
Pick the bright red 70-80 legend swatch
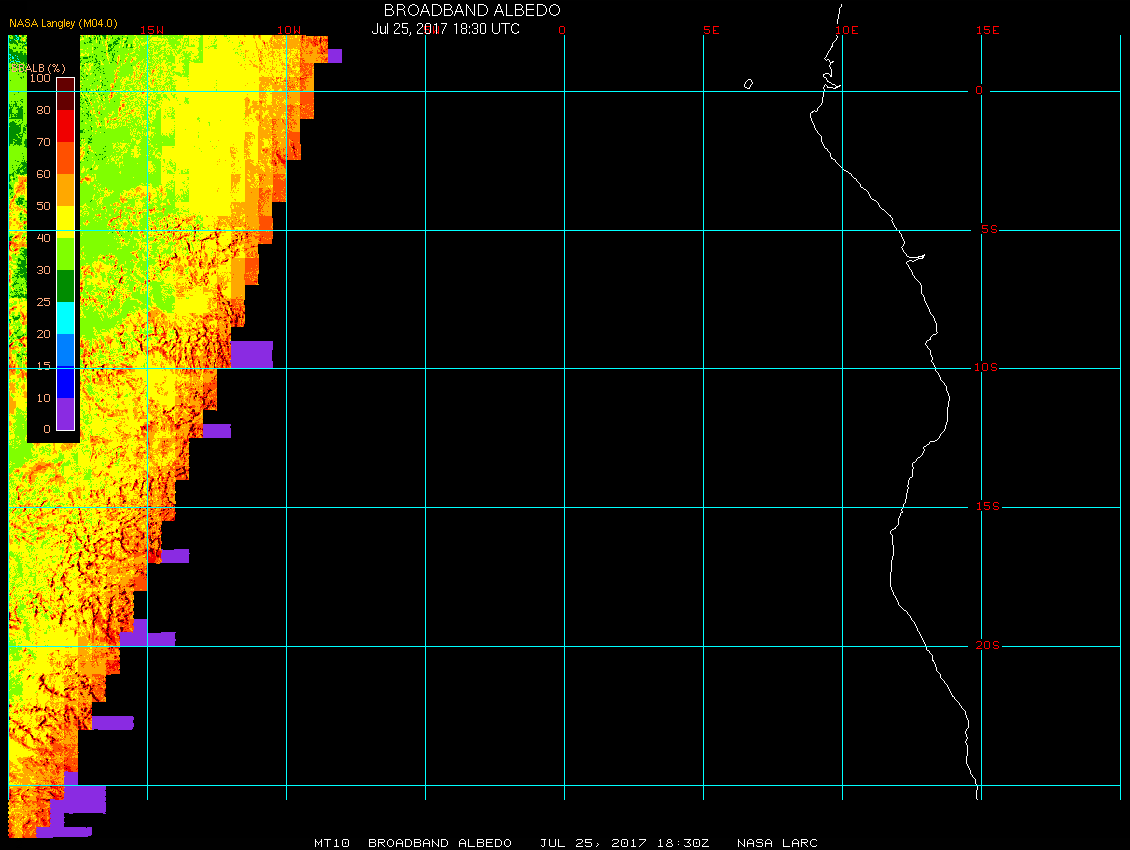65,126
